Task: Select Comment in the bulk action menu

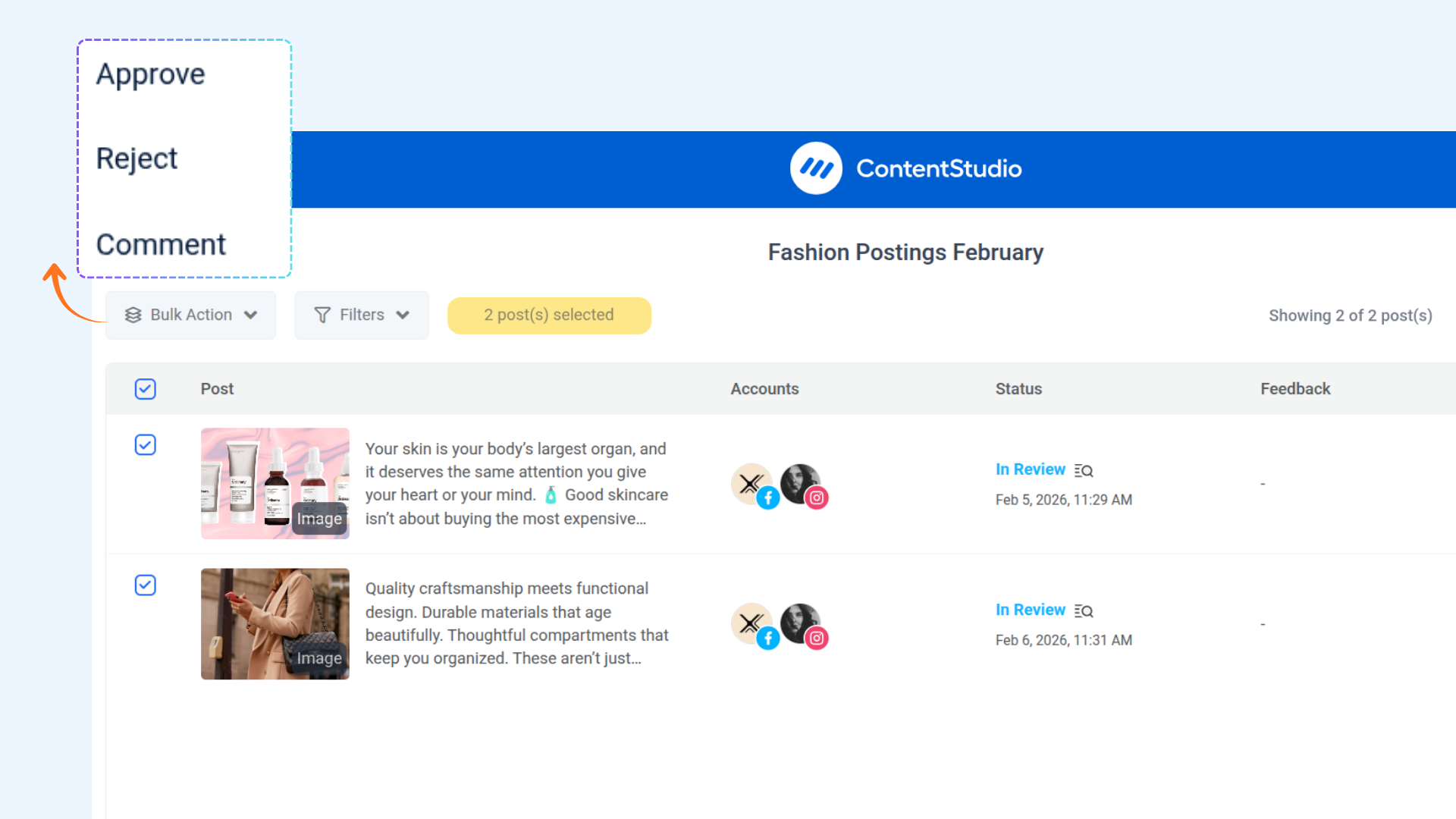Action: tap(161, 244)
